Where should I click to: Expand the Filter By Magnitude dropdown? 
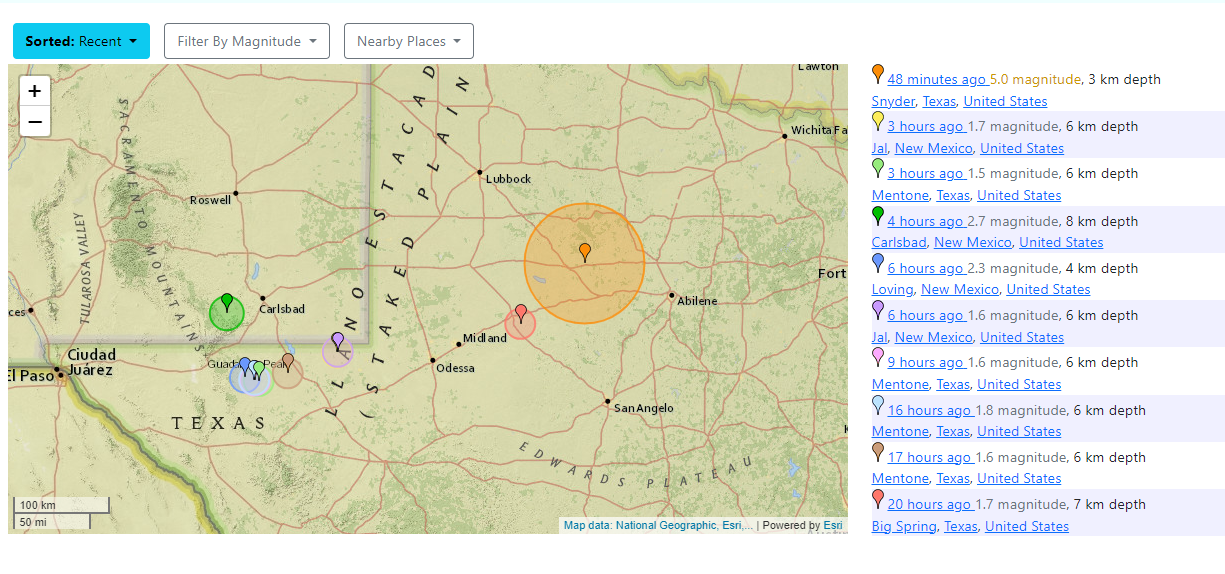pyautogui.click(x=246, y=41)
